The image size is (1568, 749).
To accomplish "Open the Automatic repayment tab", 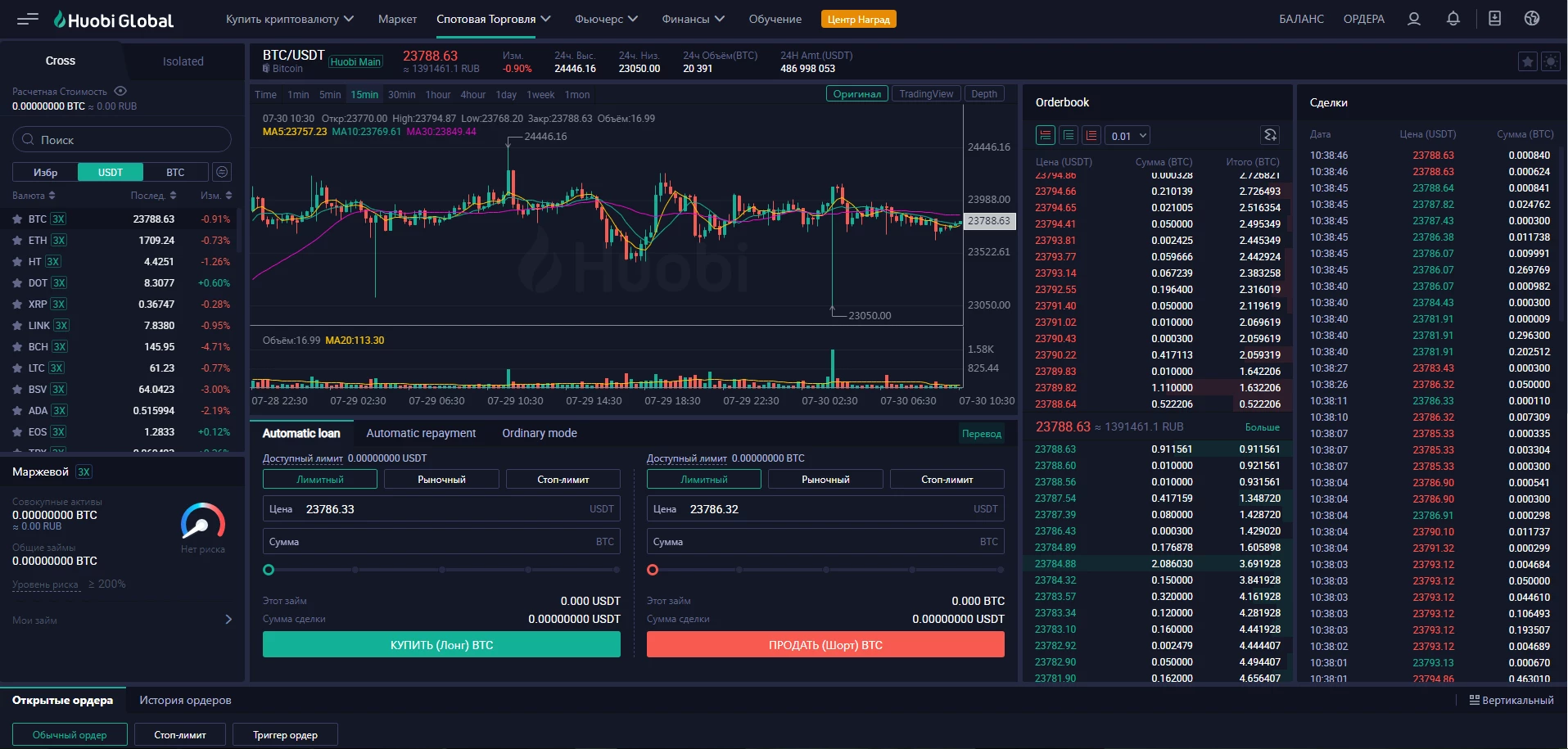I will pyautogui.click(x=421, y=433).
